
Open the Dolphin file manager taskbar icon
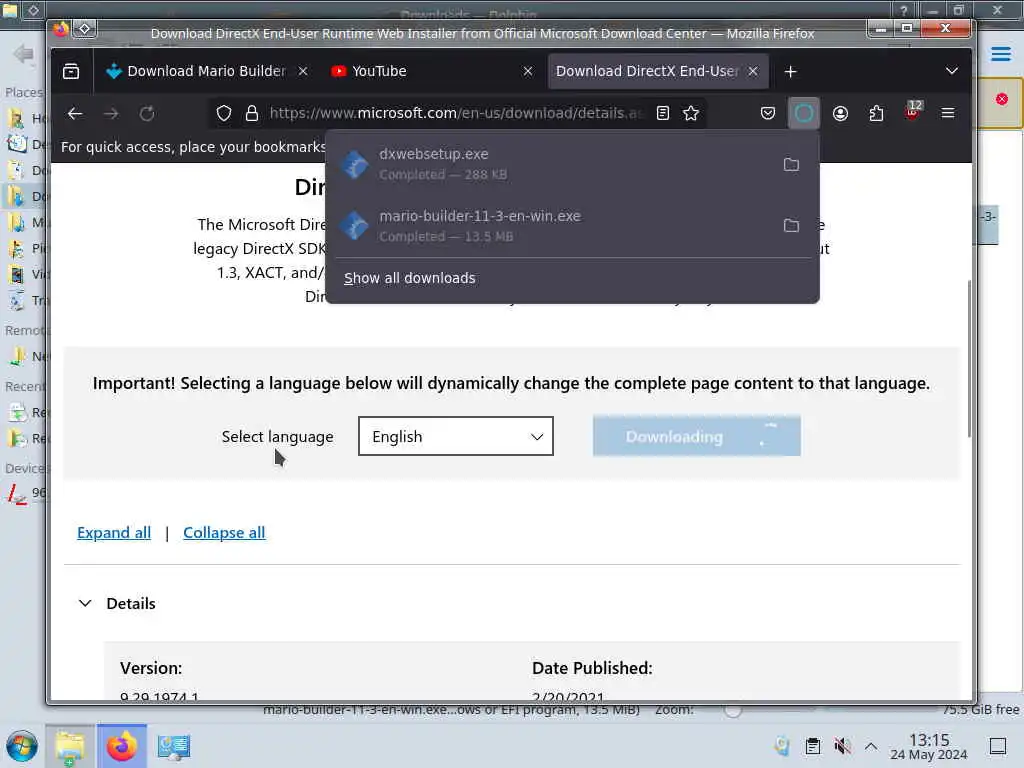coord(70,746)
